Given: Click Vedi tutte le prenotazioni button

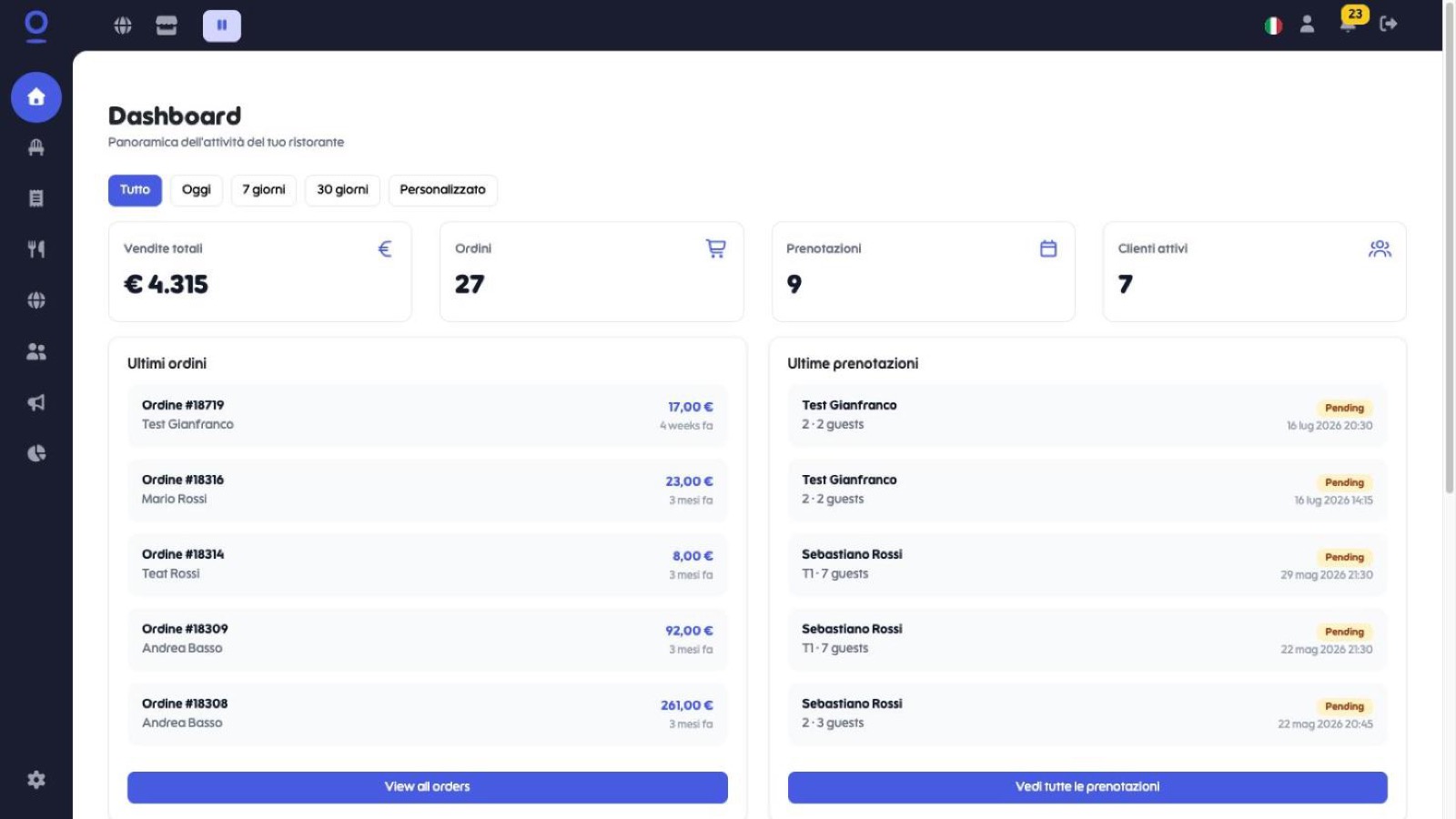Looking at the screenshot, I should [1087, 787].
